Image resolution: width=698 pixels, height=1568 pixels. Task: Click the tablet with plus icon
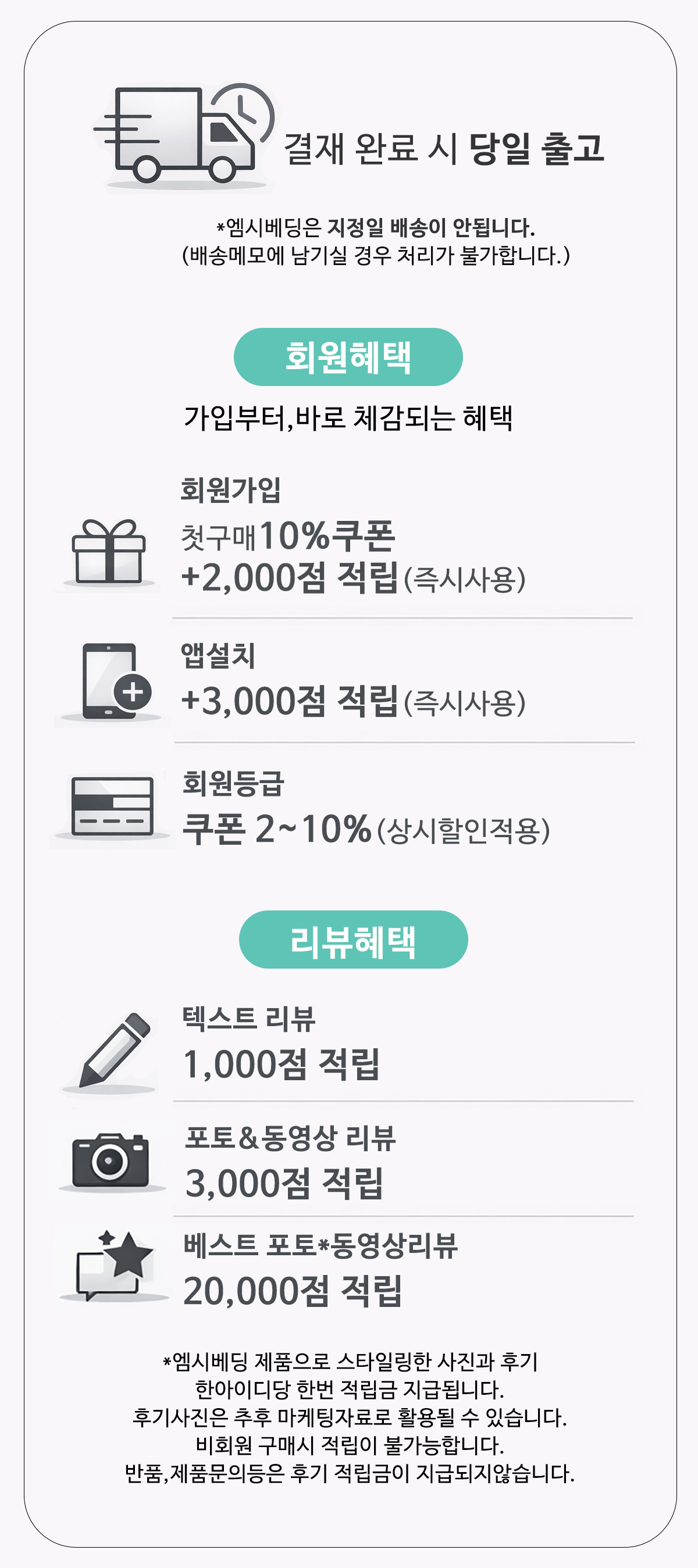point(116,681)
